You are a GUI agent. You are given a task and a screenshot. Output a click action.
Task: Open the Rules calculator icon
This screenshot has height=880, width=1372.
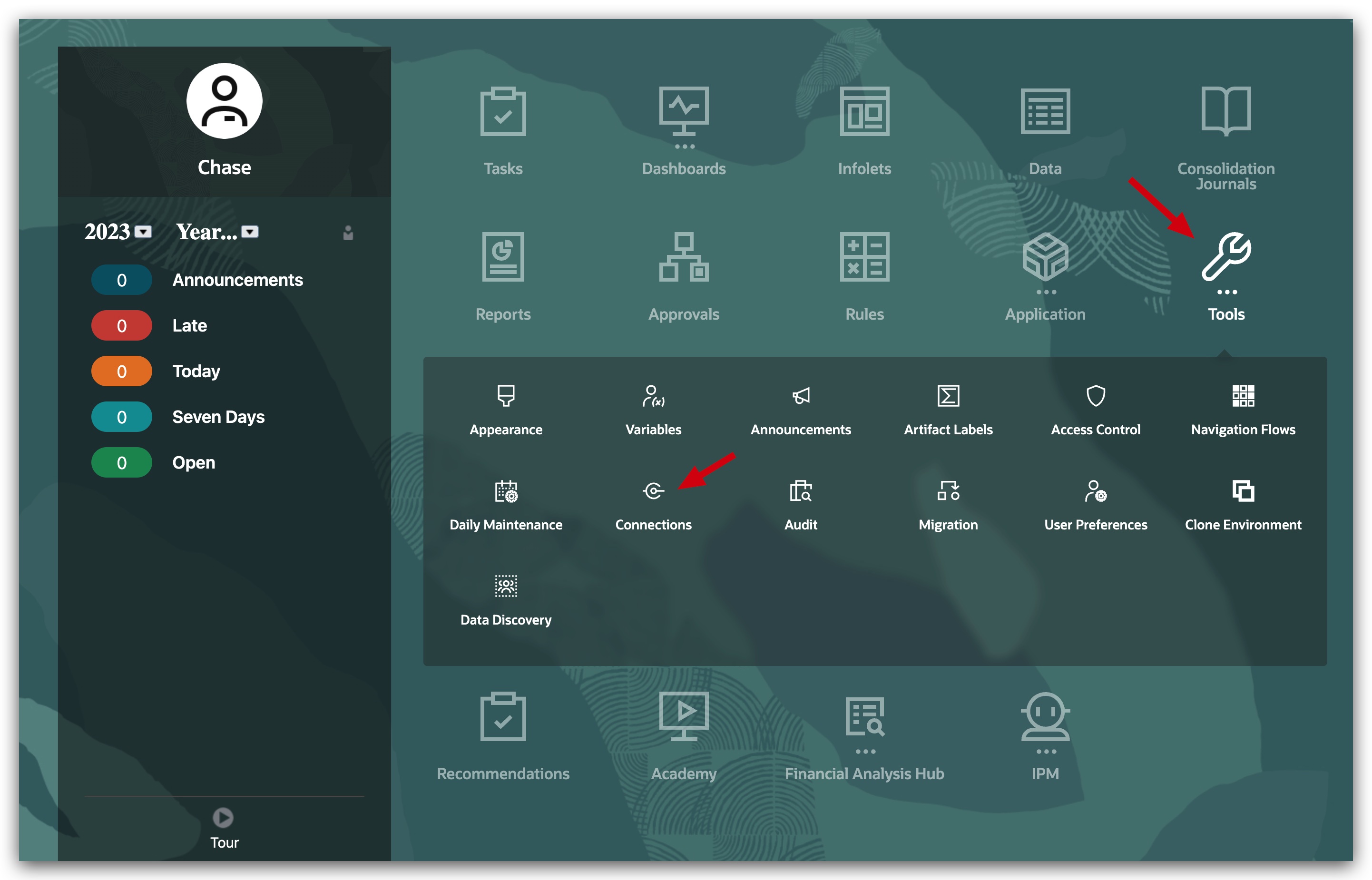click(864, 256)
